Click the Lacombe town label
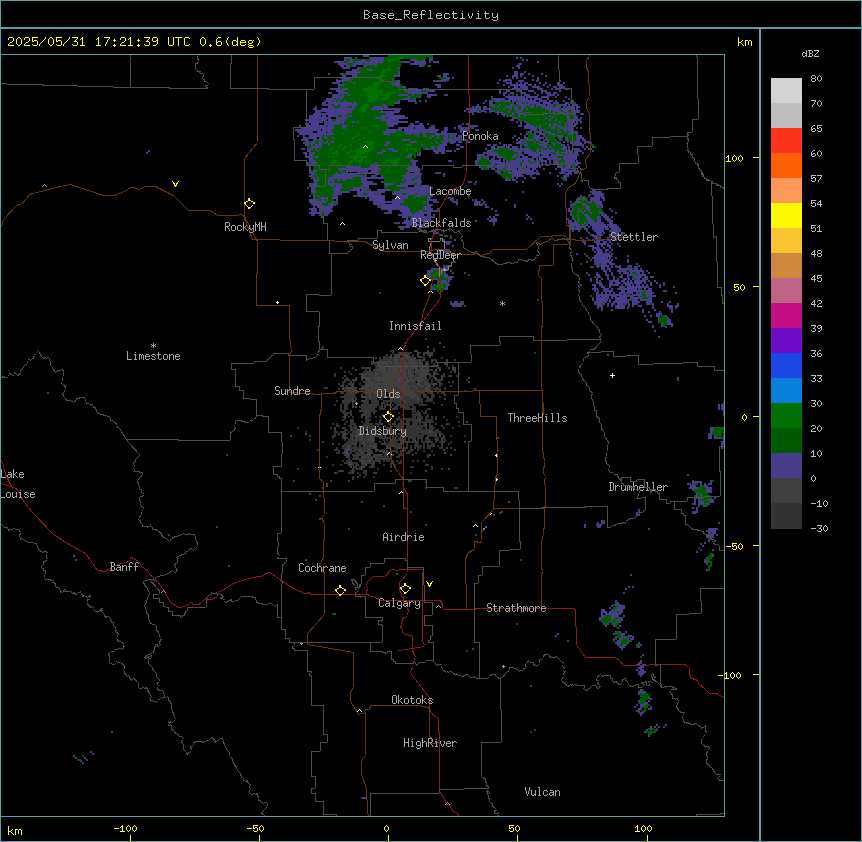This screenshot has height=842, width=862. [x=450, y=191]
